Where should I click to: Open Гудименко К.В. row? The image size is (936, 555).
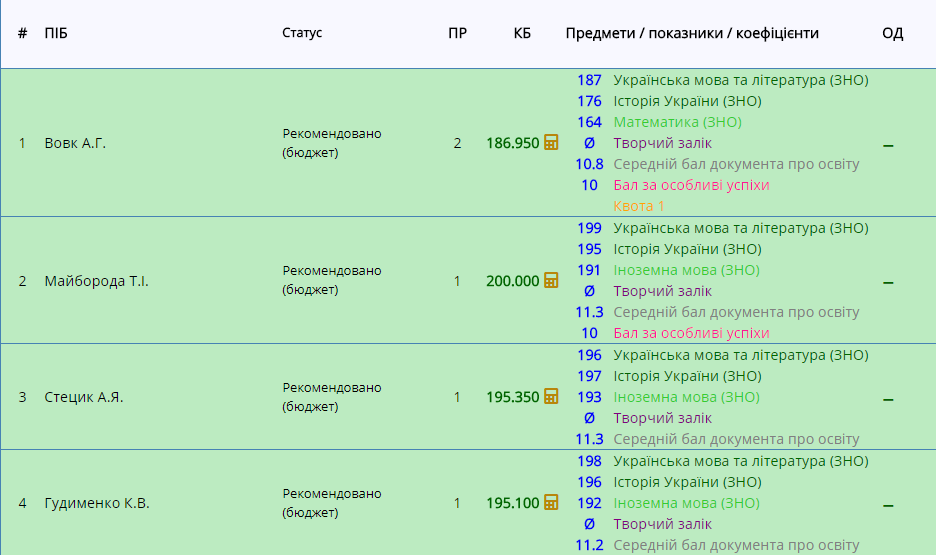coord(97,503)
